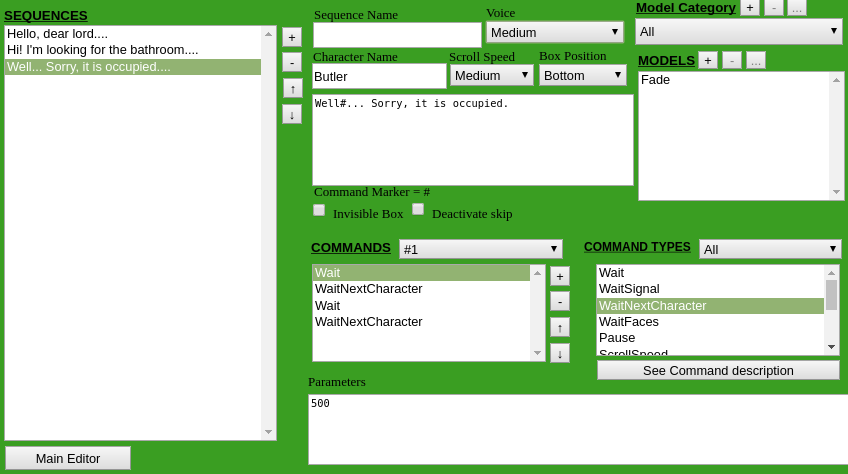The height and width of the screenshot is (474, 848).
Task: Move selected sequence down
Action: (292, 115)
